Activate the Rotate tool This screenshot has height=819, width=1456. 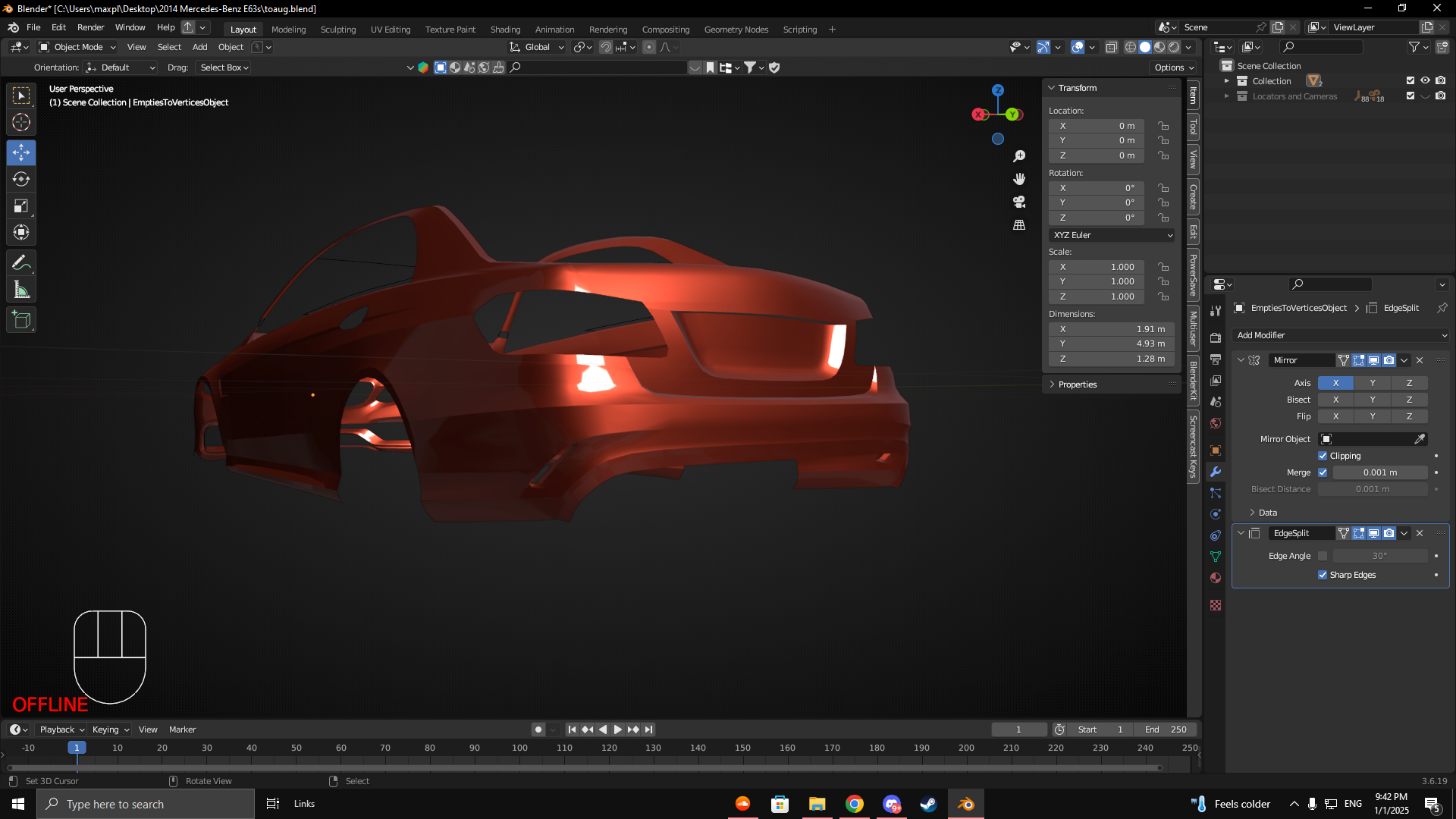pyautogui.click(x=21, y=180)
